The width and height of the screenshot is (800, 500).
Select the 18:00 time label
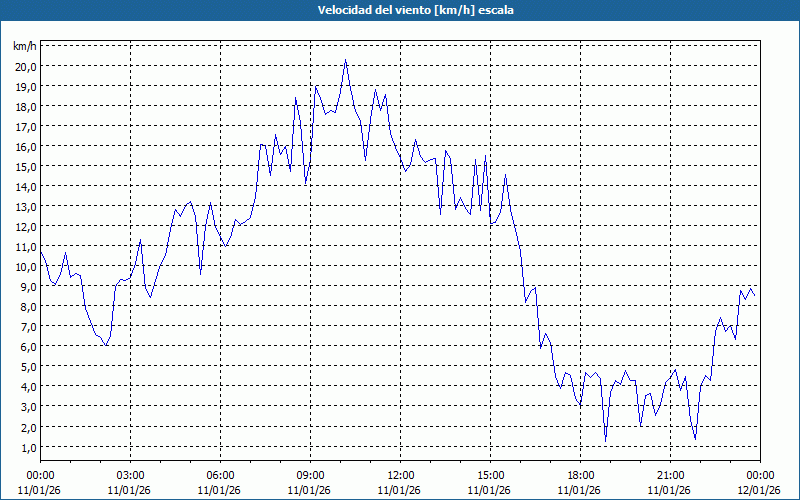click(580, 475)
